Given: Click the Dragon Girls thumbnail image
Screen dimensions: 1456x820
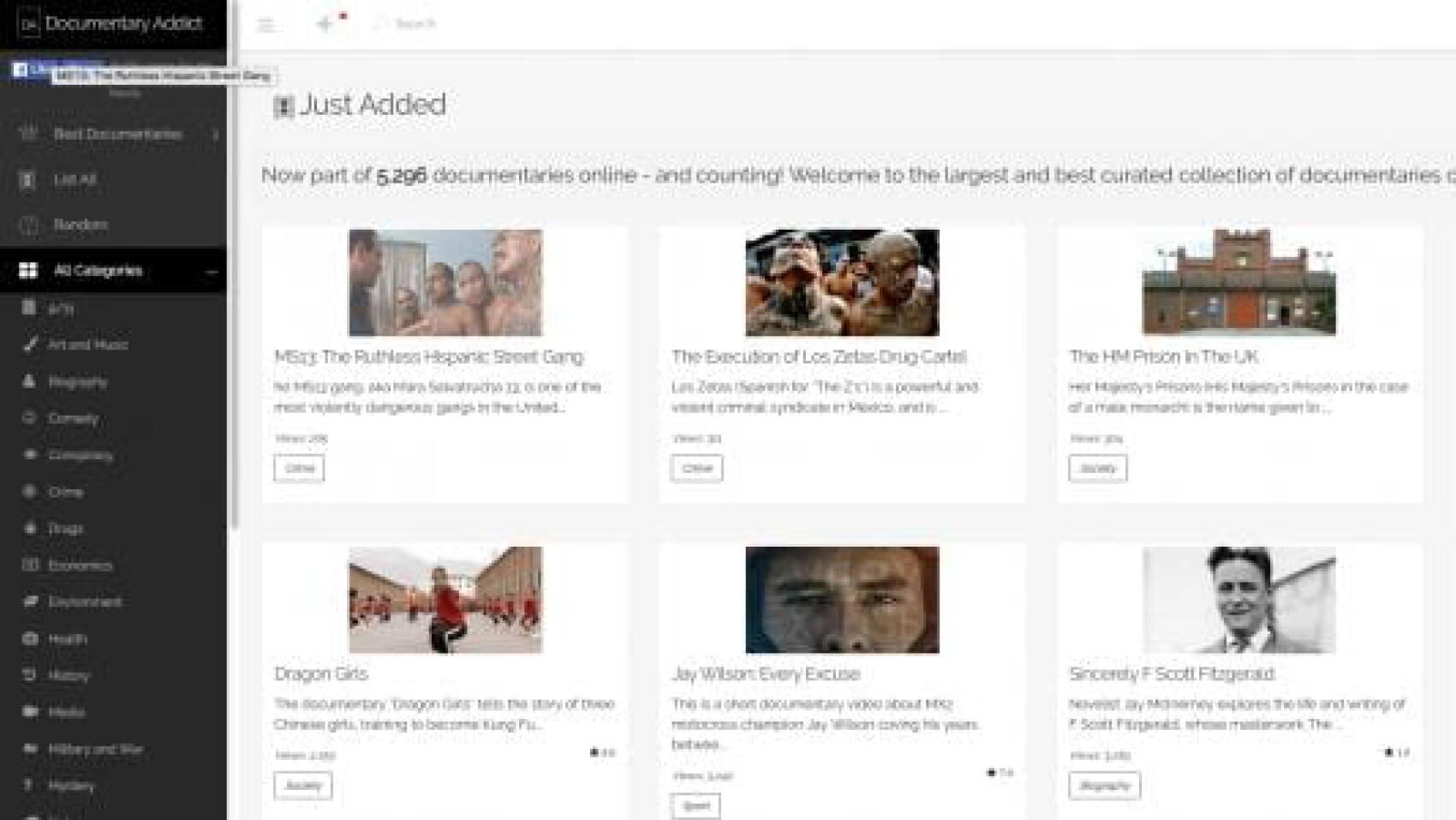Looking at the screenshot, I should (445, 600).
